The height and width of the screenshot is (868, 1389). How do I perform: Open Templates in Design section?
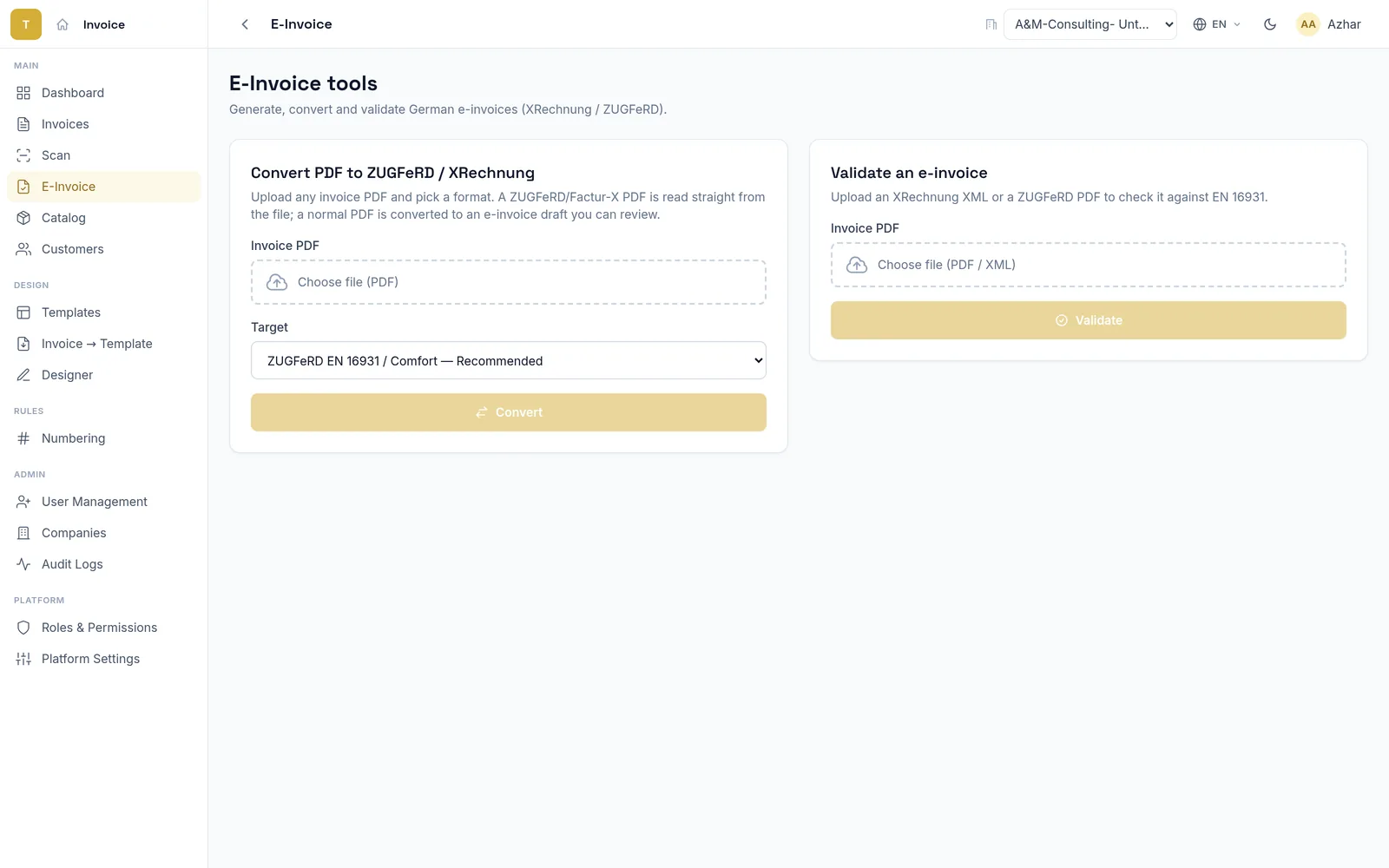point(104,312)
